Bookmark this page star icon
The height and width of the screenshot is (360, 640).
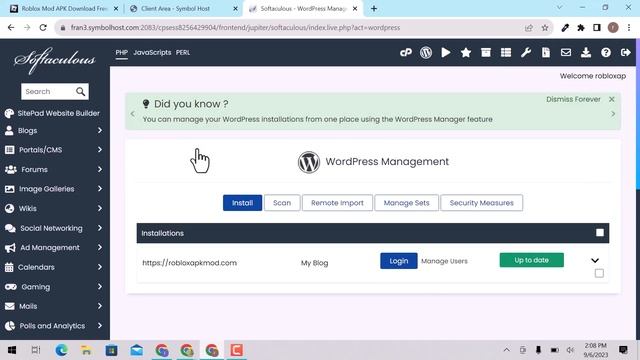pos(545,28)
